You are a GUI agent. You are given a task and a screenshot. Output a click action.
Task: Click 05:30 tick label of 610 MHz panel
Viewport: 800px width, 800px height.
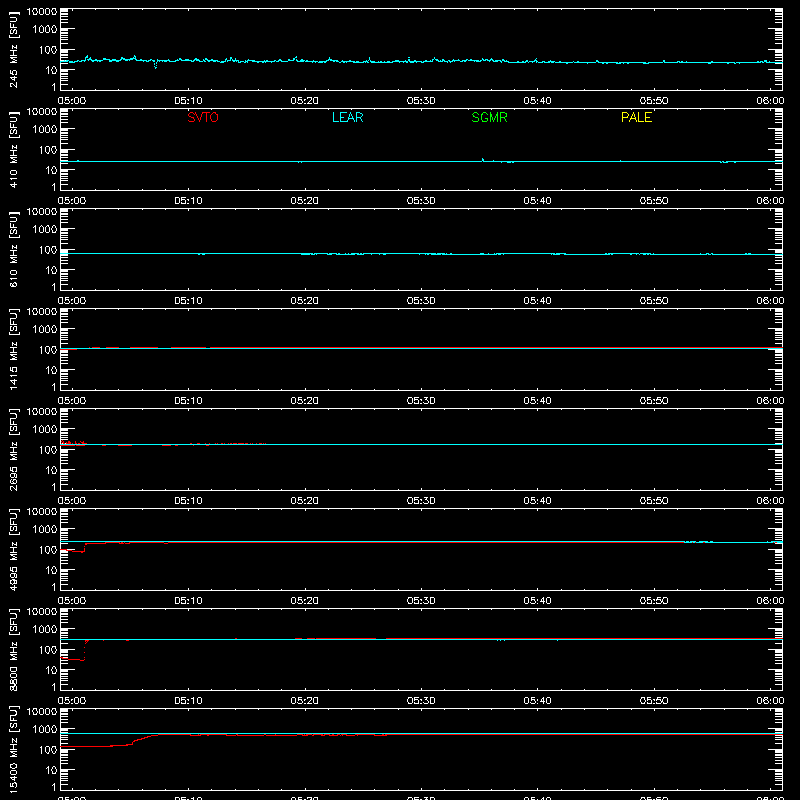[x=421, y=301]
